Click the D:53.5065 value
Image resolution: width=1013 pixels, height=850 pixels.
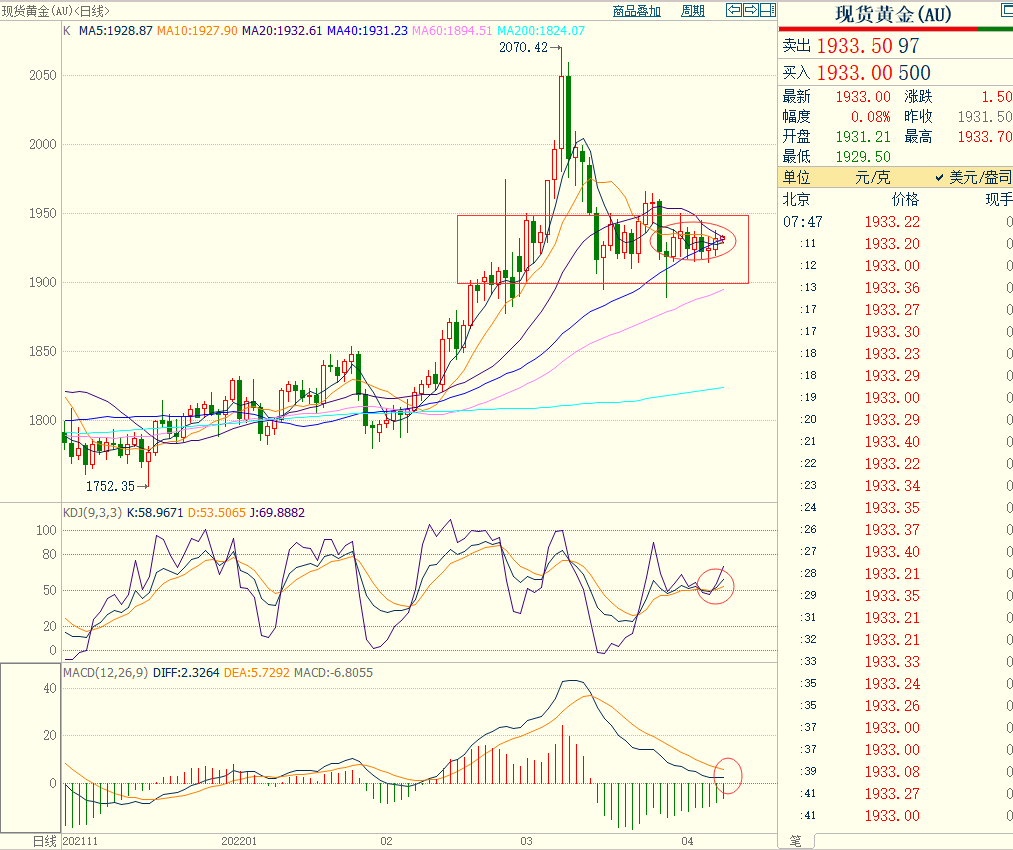pyautogui.click(x=216, y=513)
